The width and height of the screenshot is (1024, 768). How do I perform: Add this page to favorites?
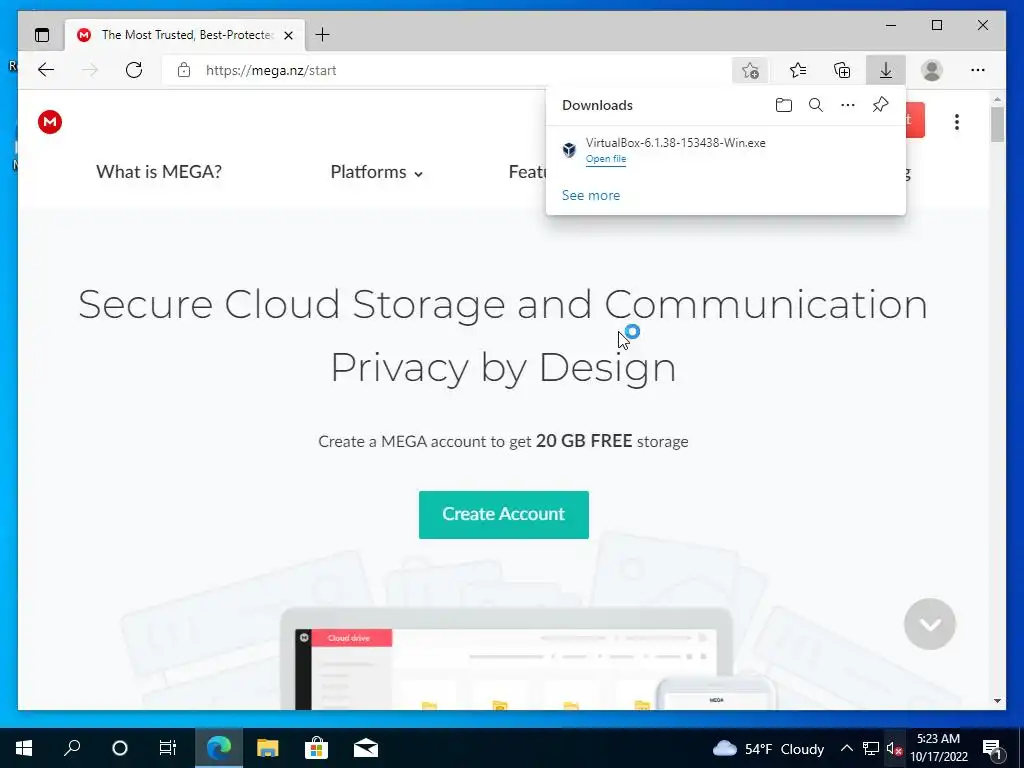click(750, 70)
